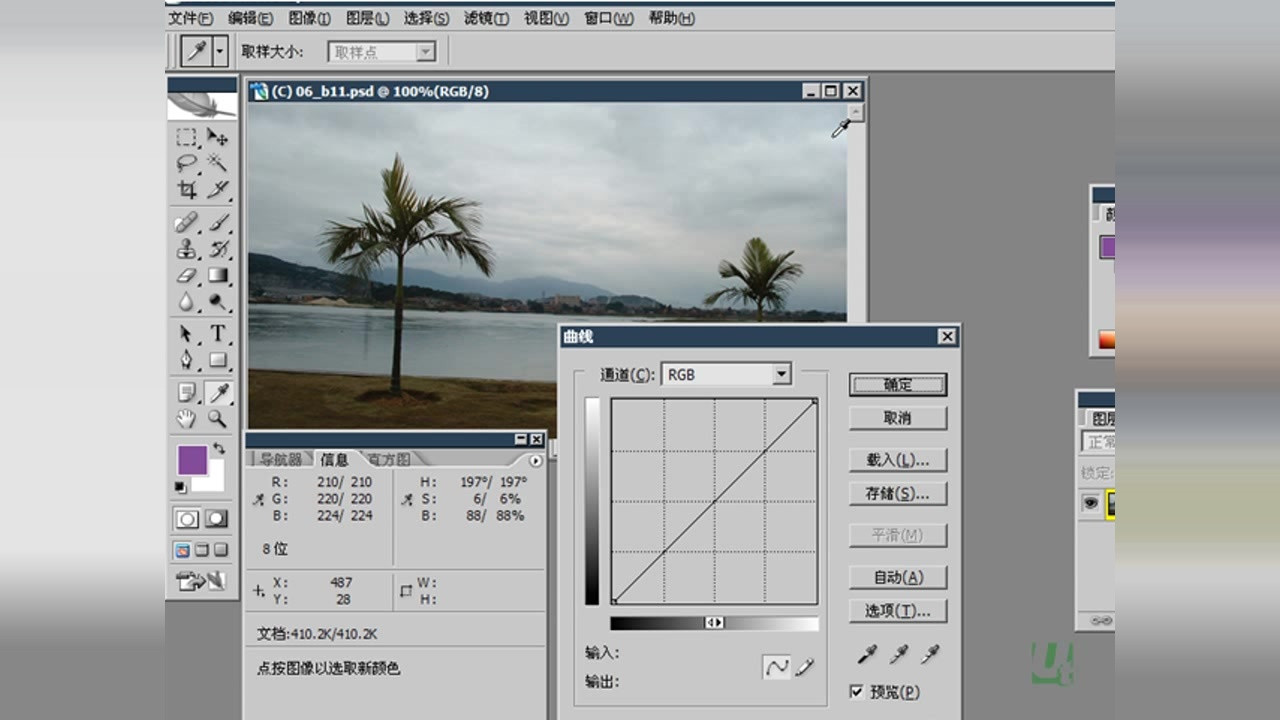Click the white point eyedropper in Curves
1280x720 pixels.
(x=930, y=654)
